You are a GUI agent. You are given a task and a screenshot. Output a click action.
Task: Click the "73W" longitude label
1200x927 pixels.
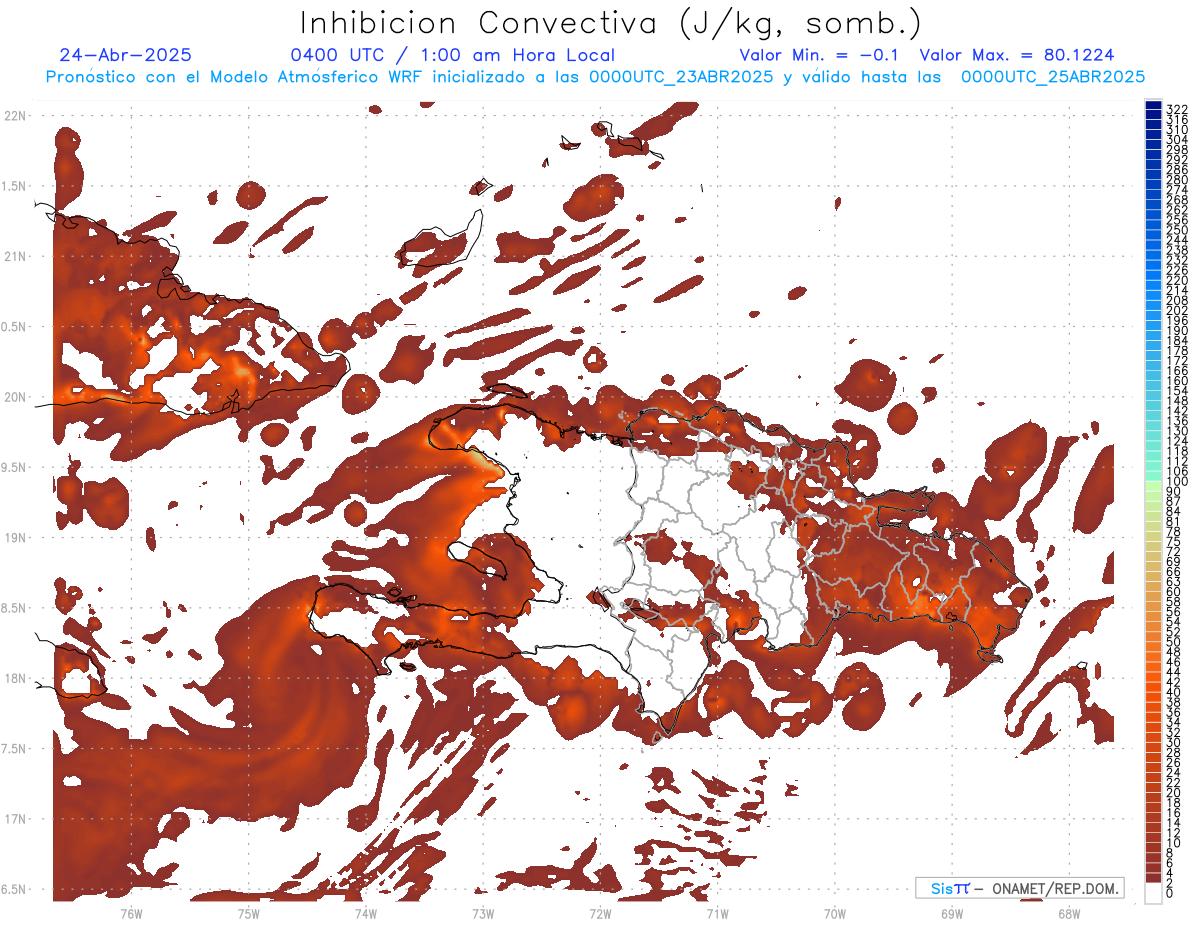coord(483,913)
